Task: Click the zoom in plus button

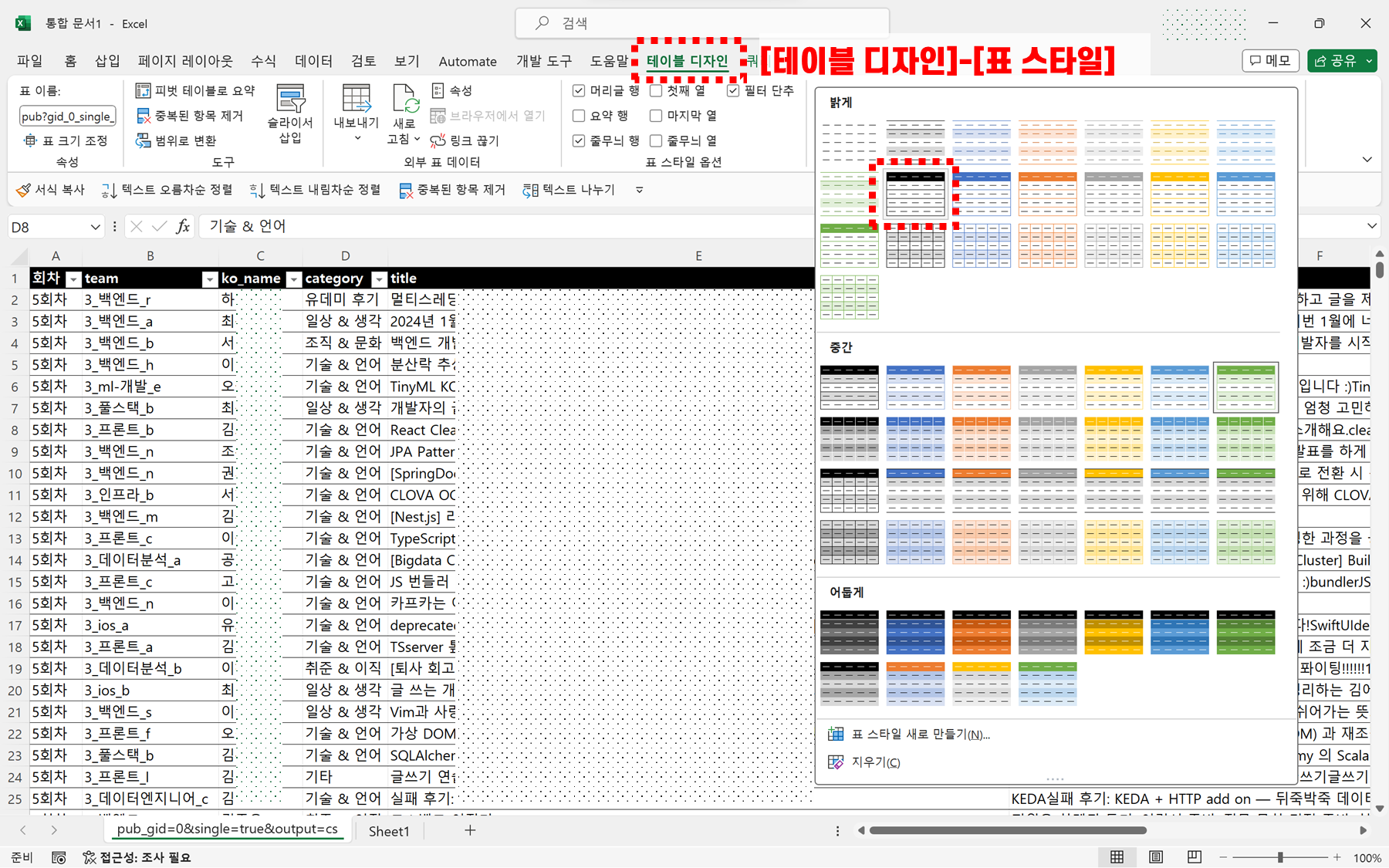Action: point(1337,857)
